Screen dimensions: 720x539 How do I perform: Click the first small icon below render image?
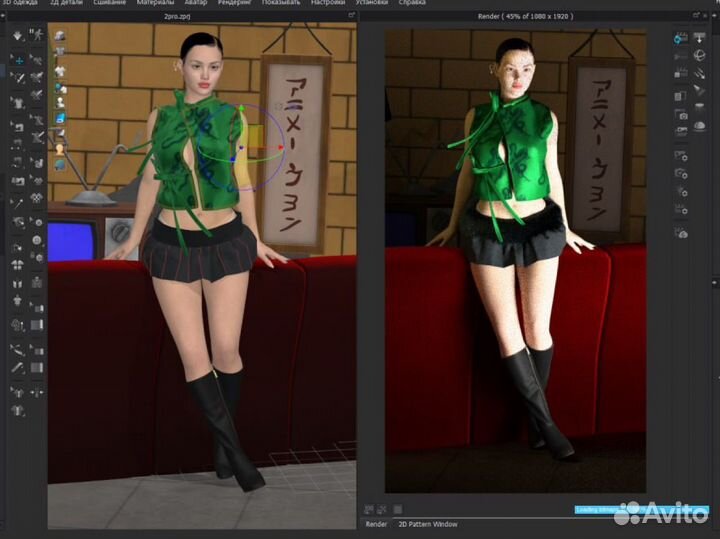point(368,509)
